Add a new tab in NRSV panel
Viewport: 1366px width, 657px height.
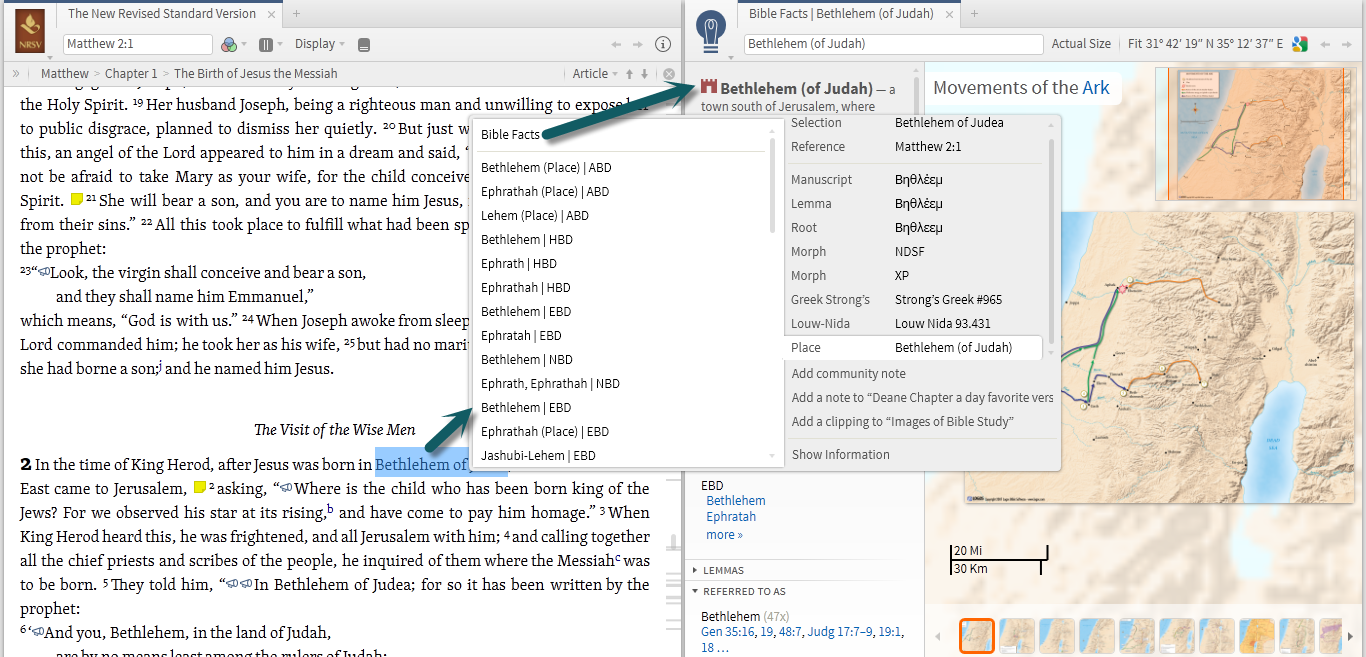296,14
